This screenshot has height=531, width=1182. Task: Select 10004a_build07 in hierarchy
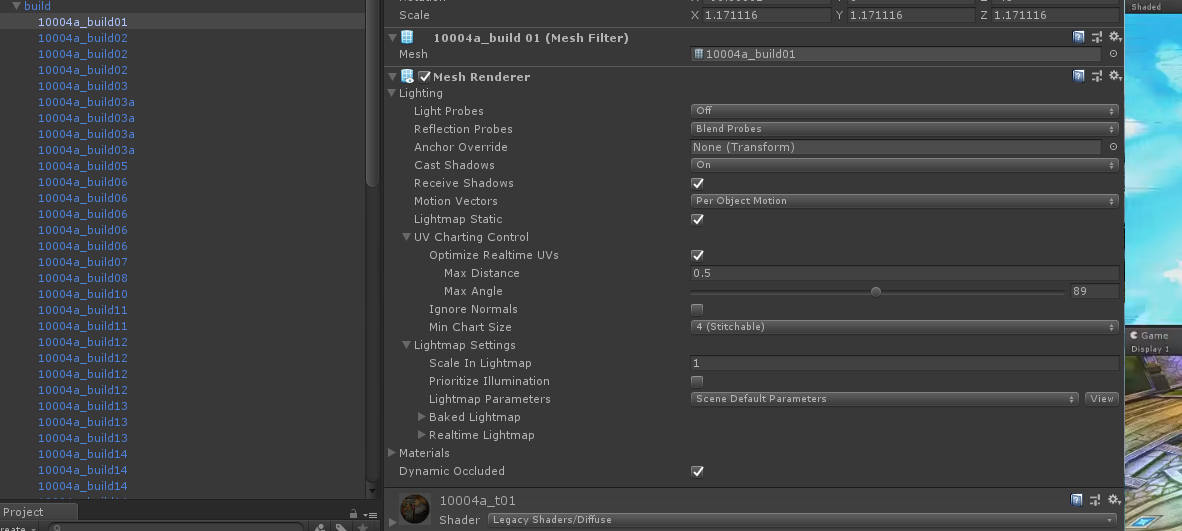click(83, 262)
